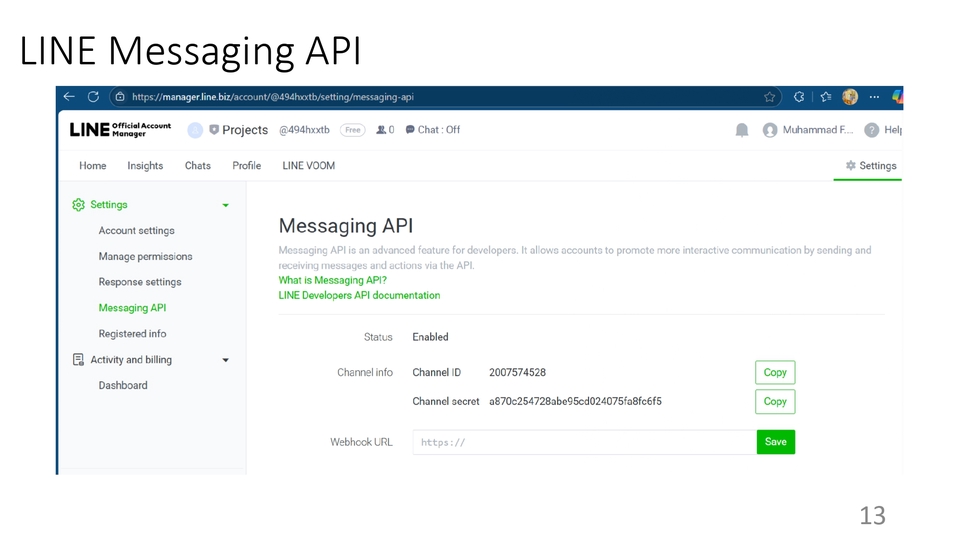The height and width of the screenshot is (540, 960).
Task: Click the Muhammad F profile avatar
Action: coord(770,130)
